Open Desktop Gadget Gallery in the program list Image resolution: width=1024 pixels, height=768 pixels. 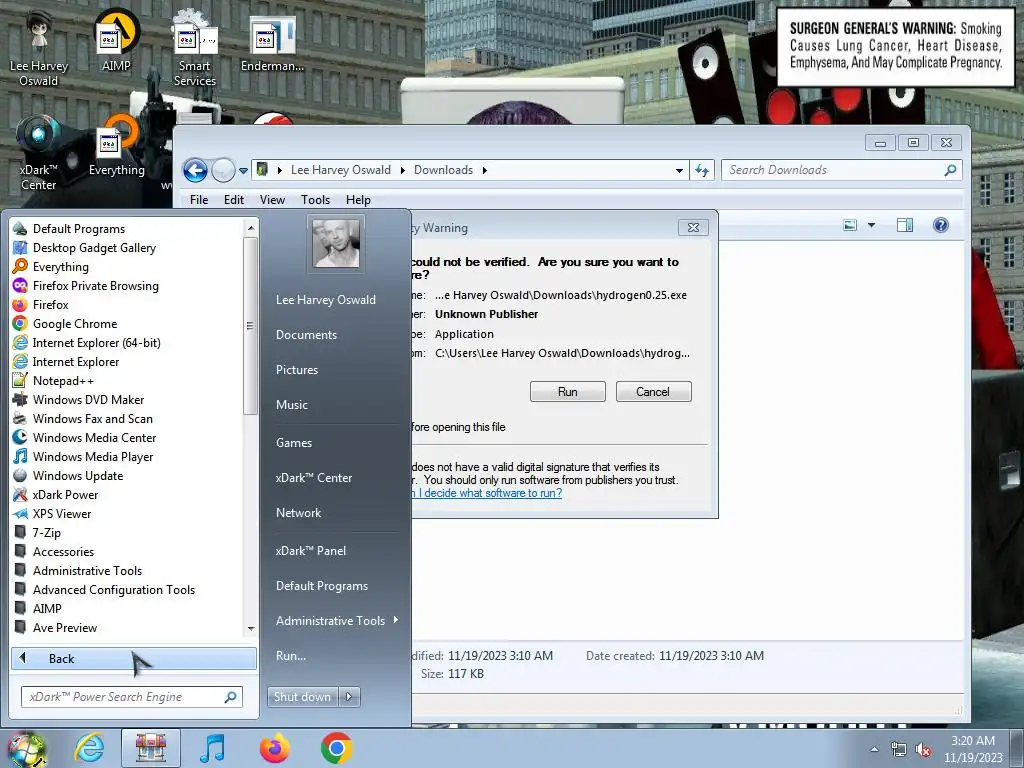click(x=94, y=248)
